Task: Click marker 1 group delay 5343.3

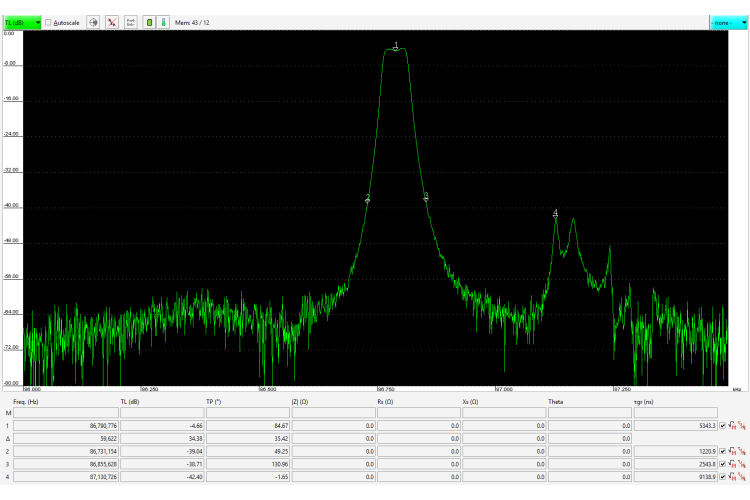Action: [675, 425]
